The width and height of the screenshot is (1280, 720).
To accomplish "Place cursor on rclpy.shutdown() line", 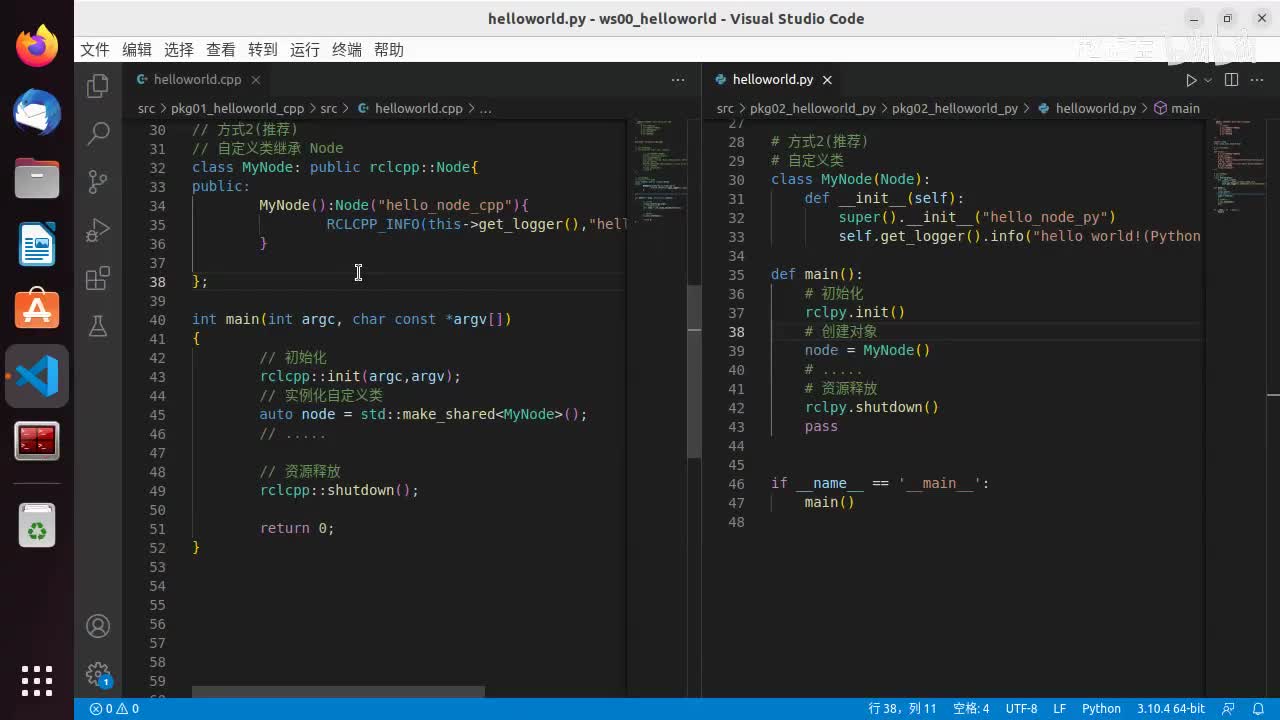I will point(872,408).
